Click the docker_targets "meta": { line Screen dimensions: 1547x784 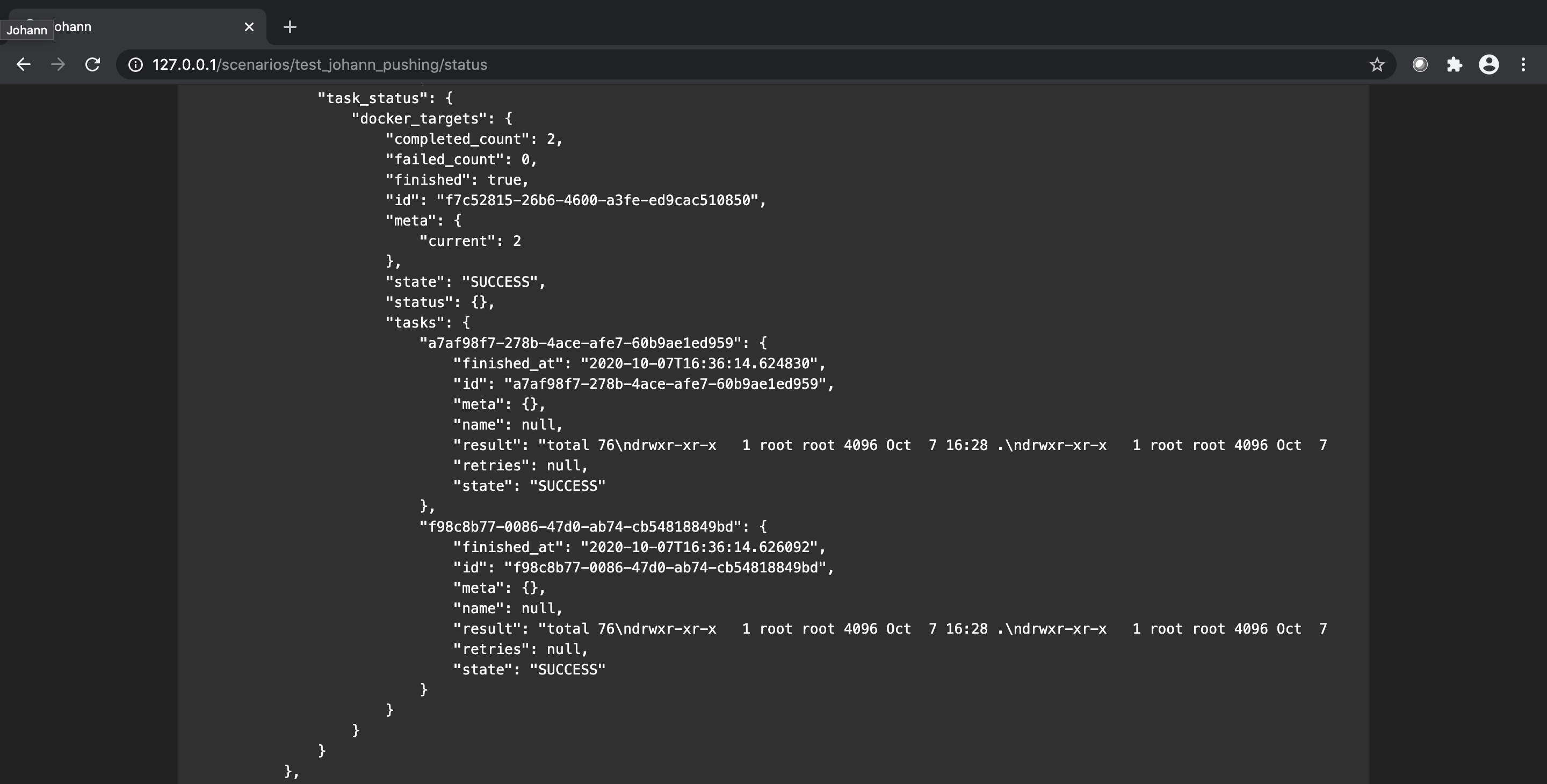click(423, 220)
